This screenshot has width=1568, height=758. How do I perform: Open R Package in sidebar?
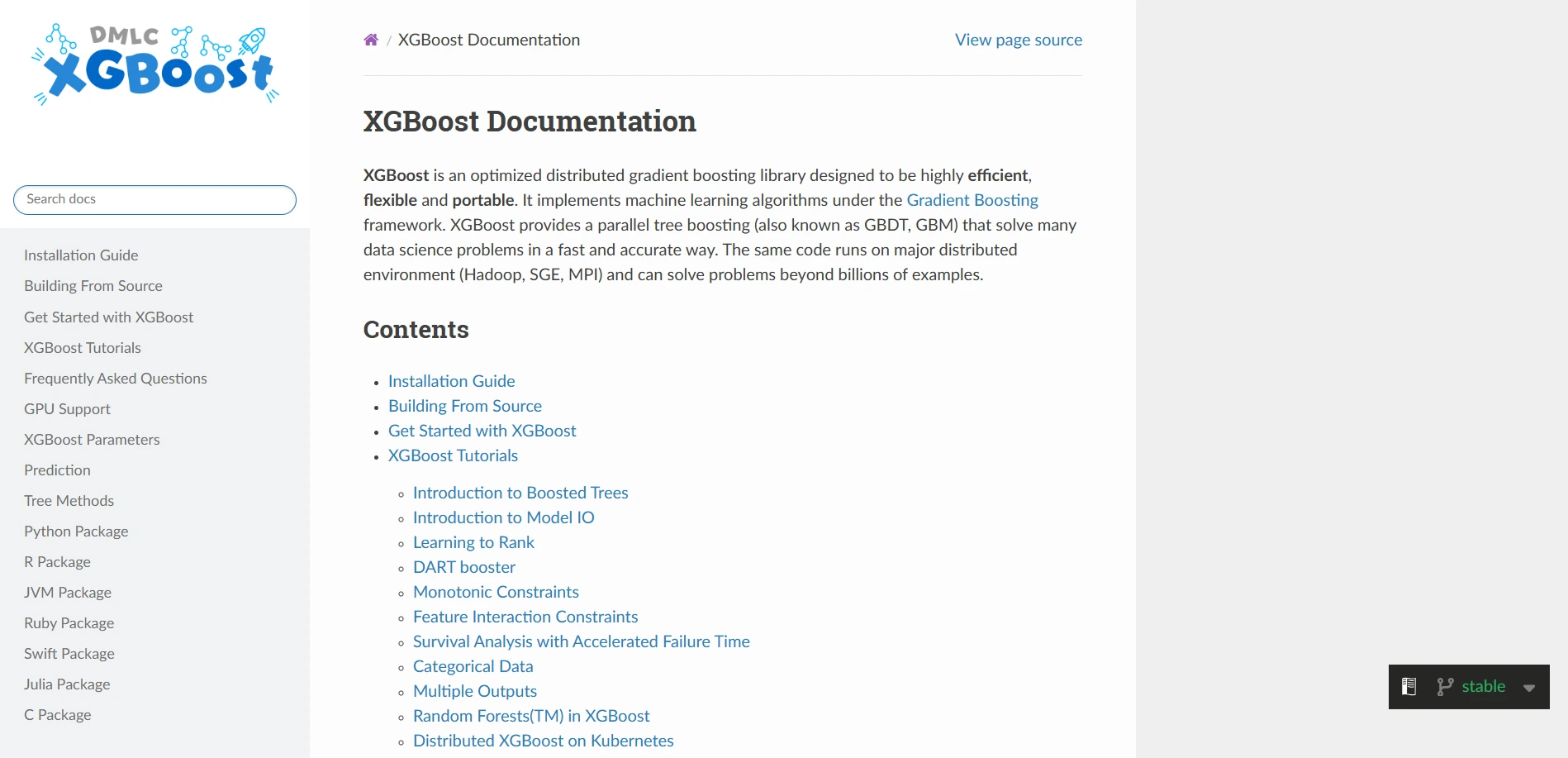click(57, 562)
